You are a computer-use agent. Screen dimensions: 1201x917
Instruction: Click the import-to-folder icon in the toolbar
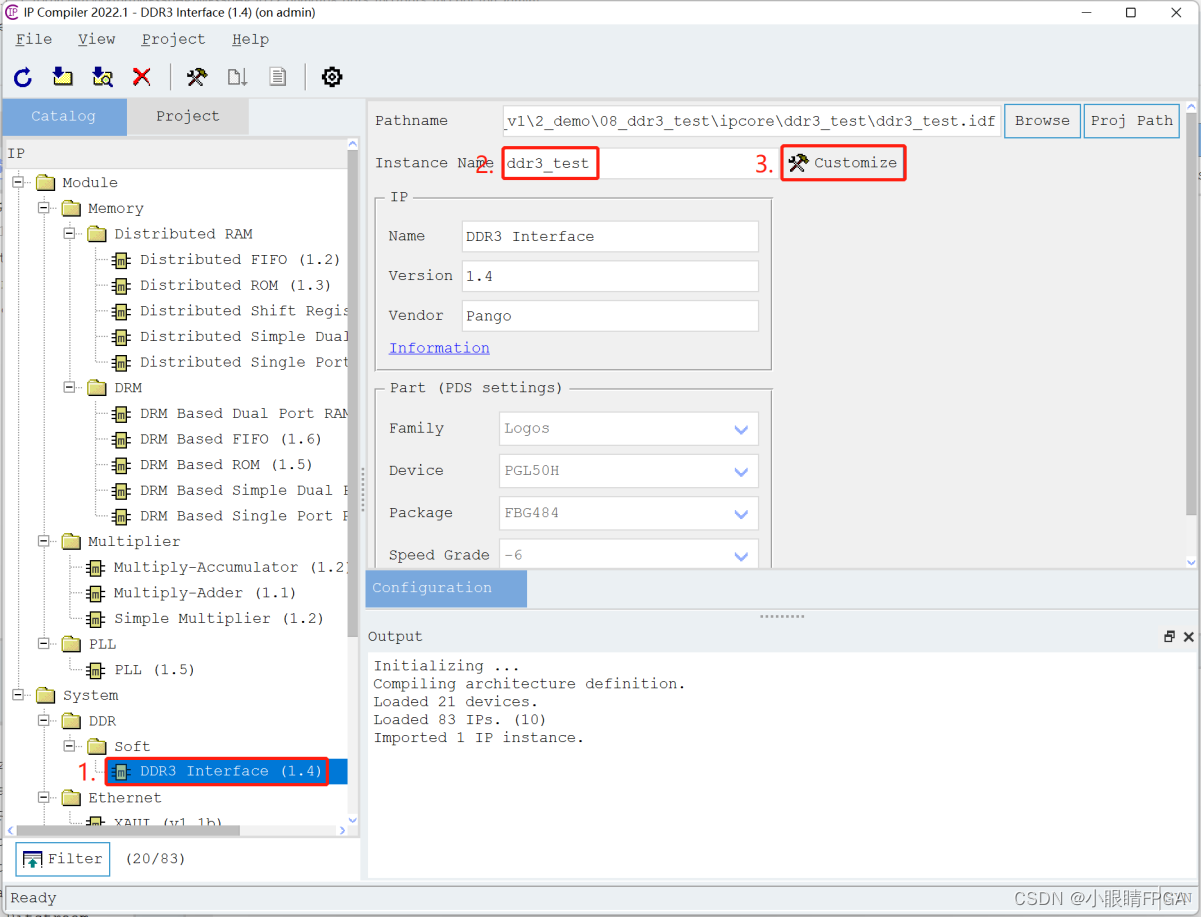(63, 77)
